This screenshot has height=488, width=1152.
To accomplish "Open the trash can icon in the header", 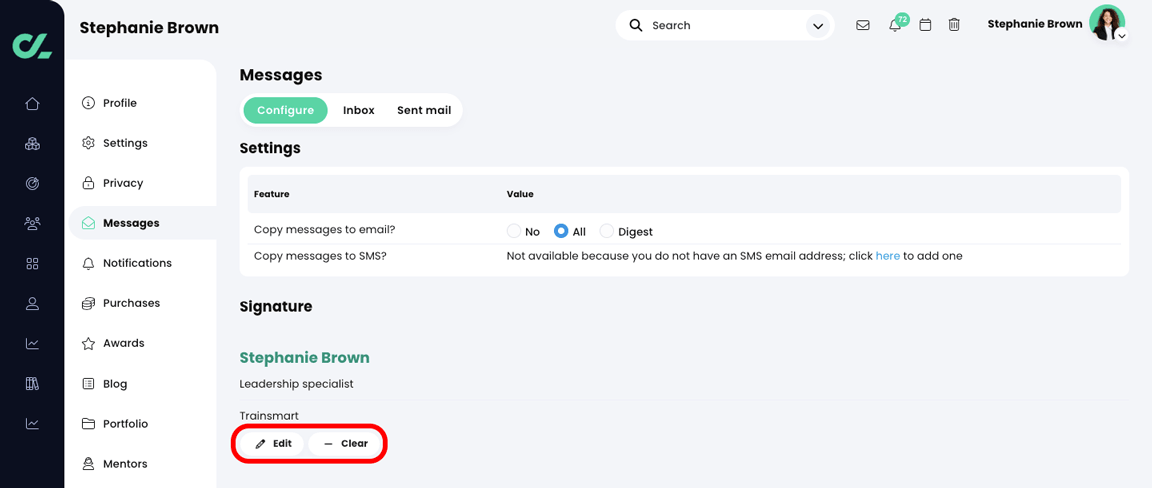I will (954, 25).
